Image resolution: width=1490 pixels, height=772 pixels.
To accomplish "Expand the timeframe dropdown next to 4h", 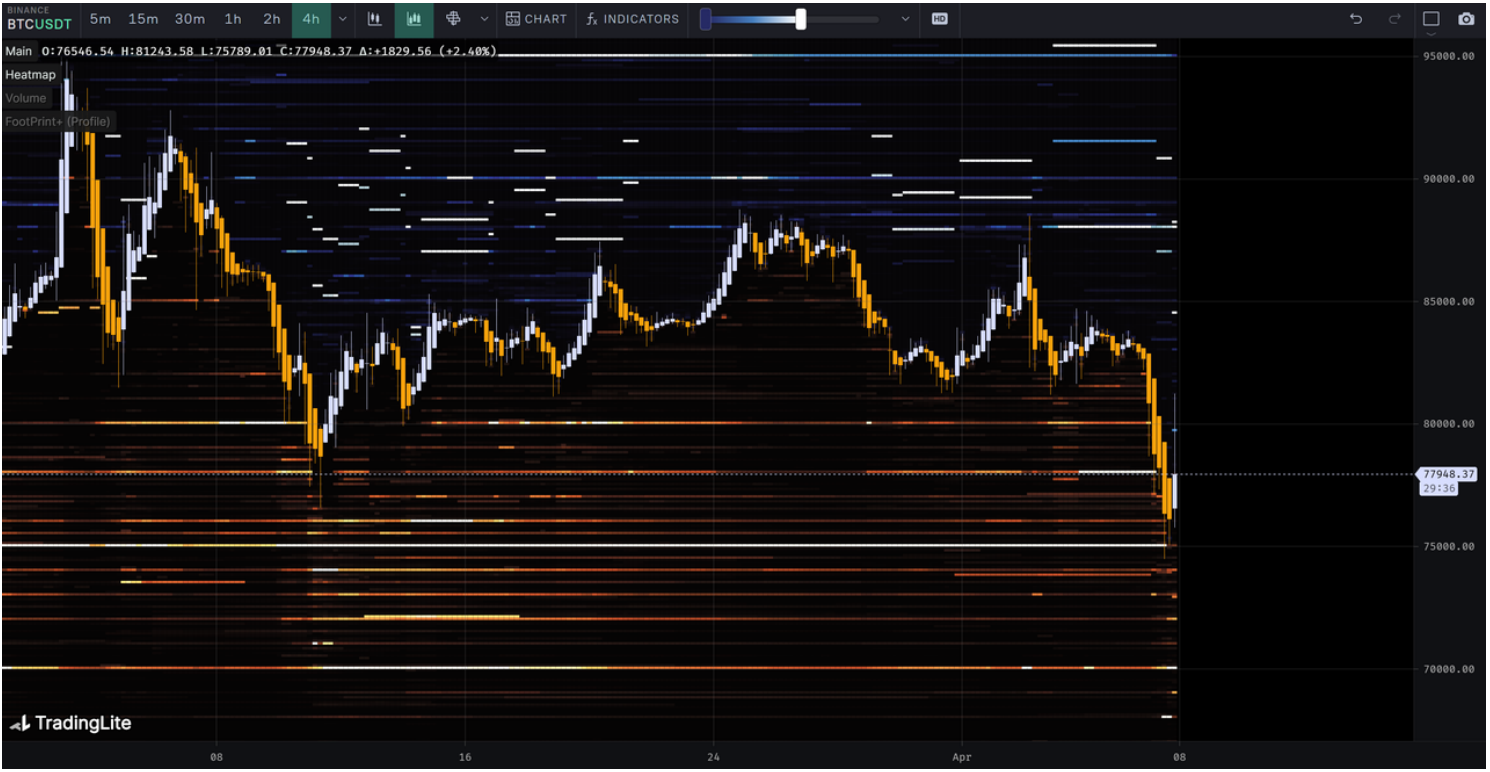I will (x=343, y=19).
